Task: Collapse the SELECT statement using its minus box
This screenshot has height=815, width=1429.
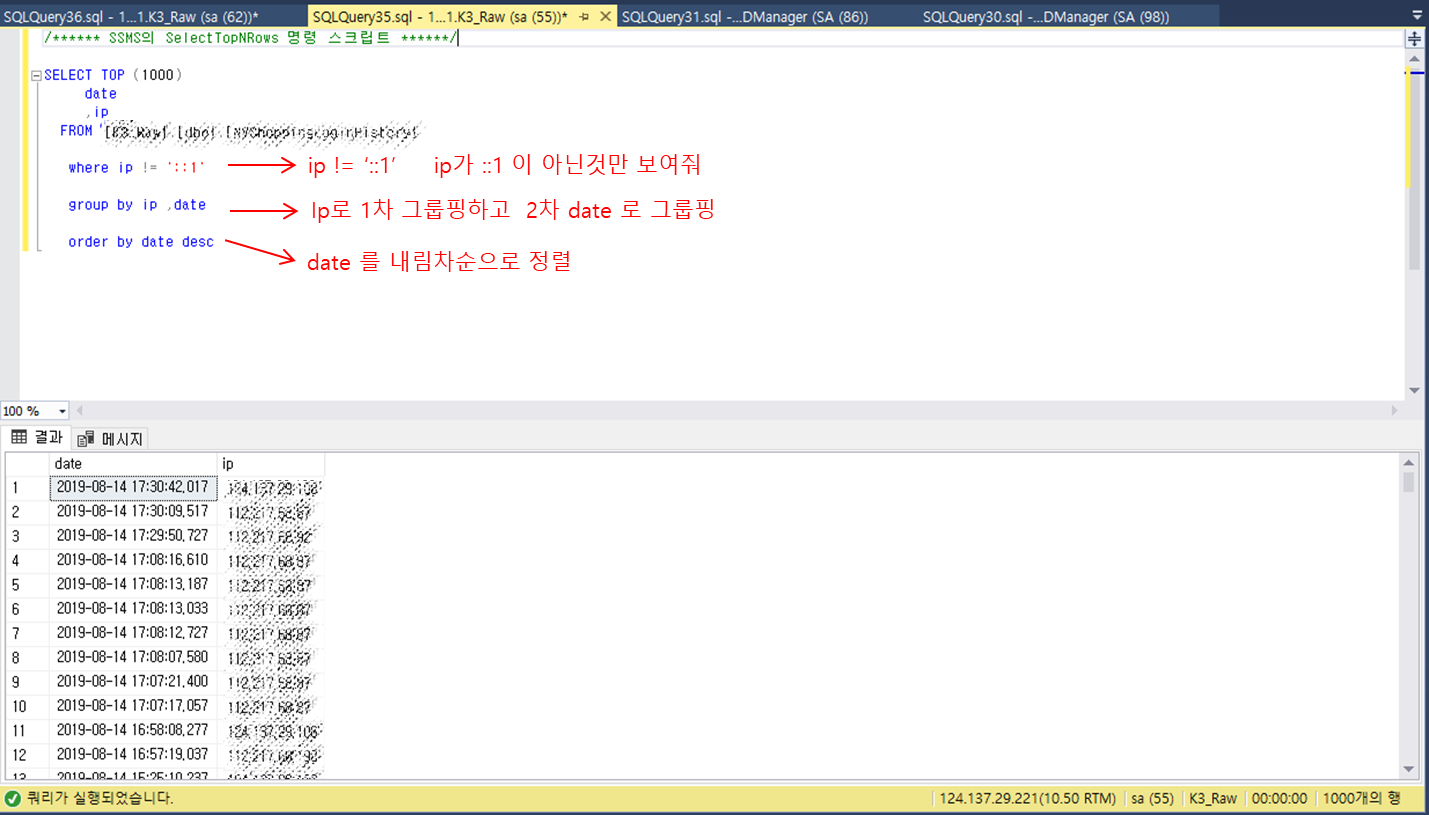Action: pos(35,74)
